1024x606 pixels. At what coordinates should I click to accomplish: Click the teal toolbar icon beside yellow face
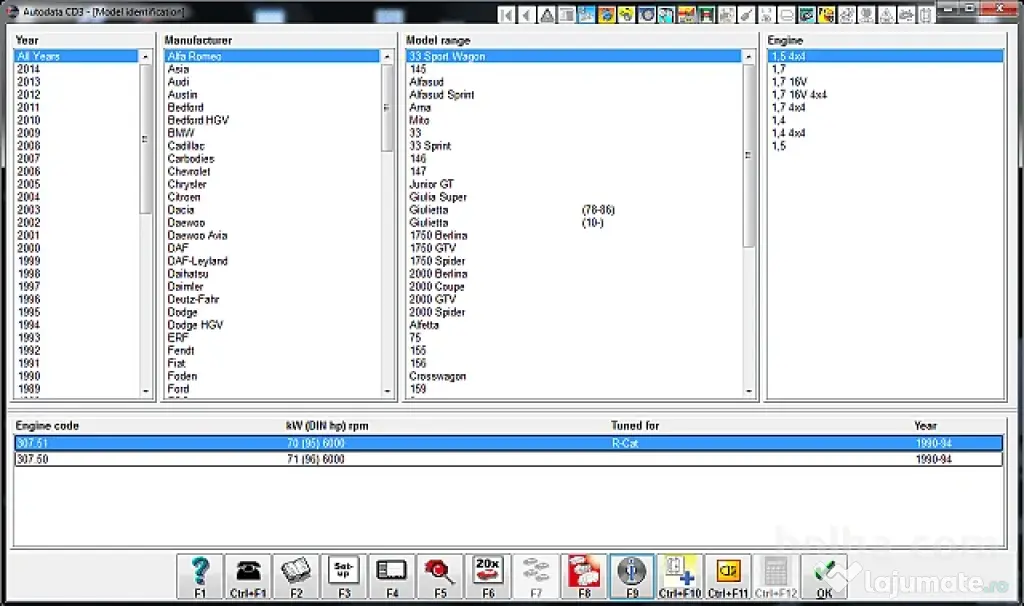tap(807, 14)
